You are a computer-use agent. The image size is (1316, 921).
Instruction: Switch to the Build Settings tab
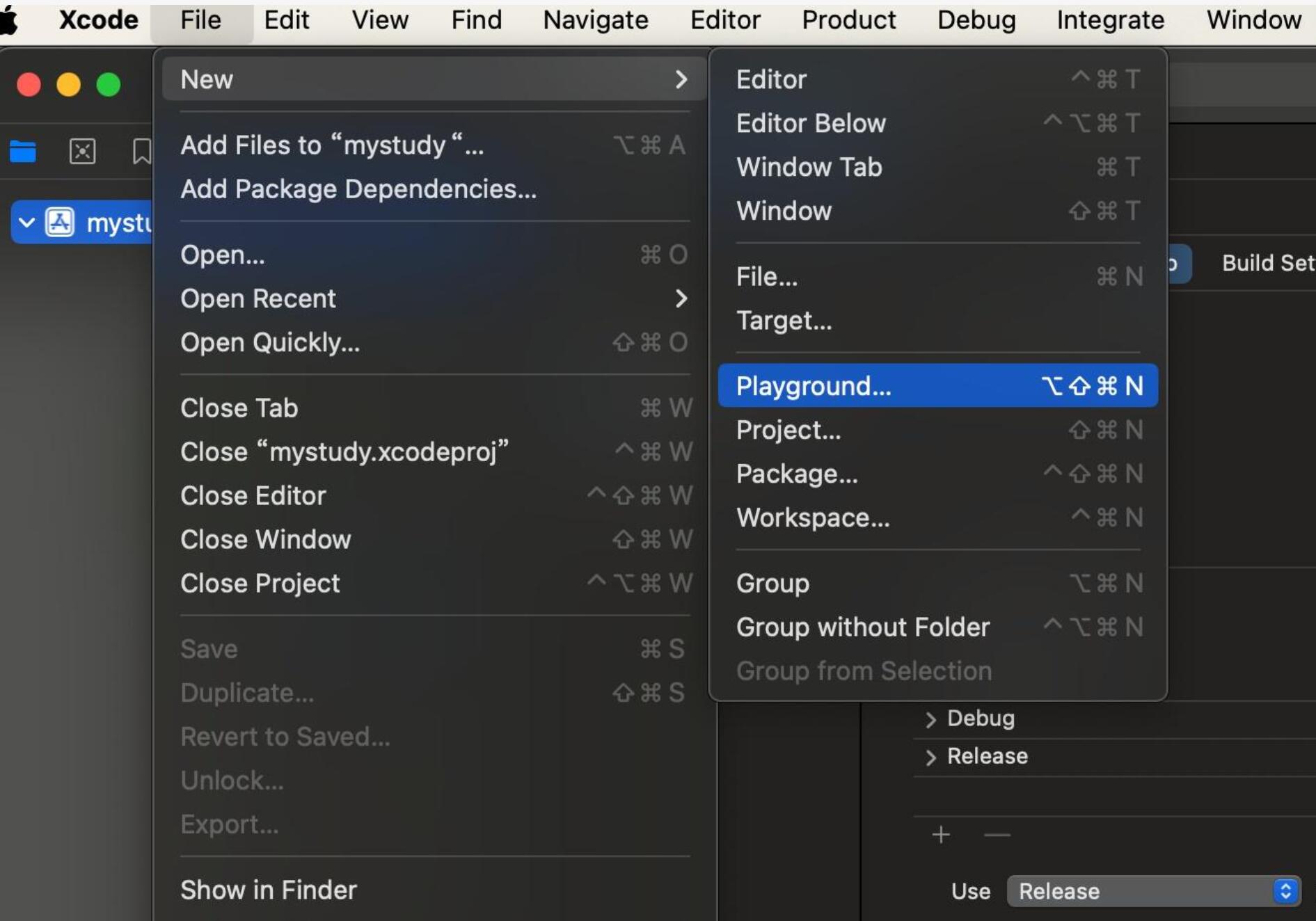(1268, 263)
